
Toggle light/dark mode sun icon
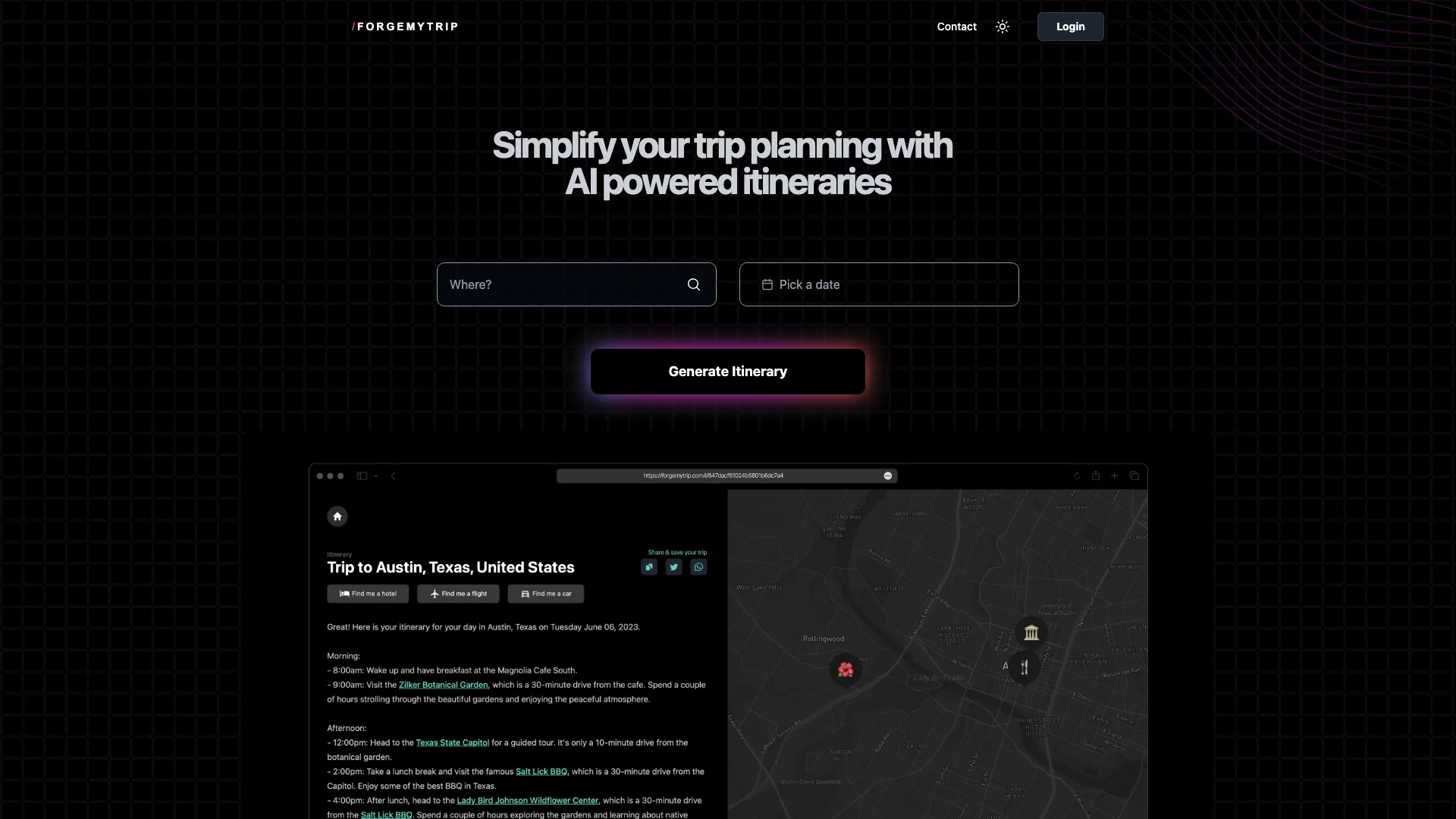[x=1003, y=26]
